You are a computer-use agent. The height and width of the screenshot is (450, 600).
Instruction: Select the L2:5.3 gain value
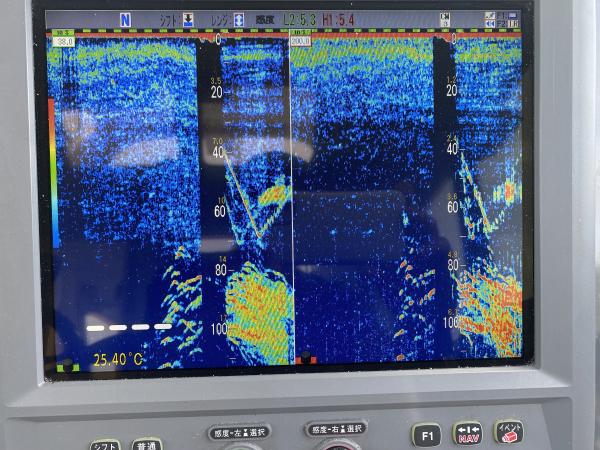click(x=300, y=20)
